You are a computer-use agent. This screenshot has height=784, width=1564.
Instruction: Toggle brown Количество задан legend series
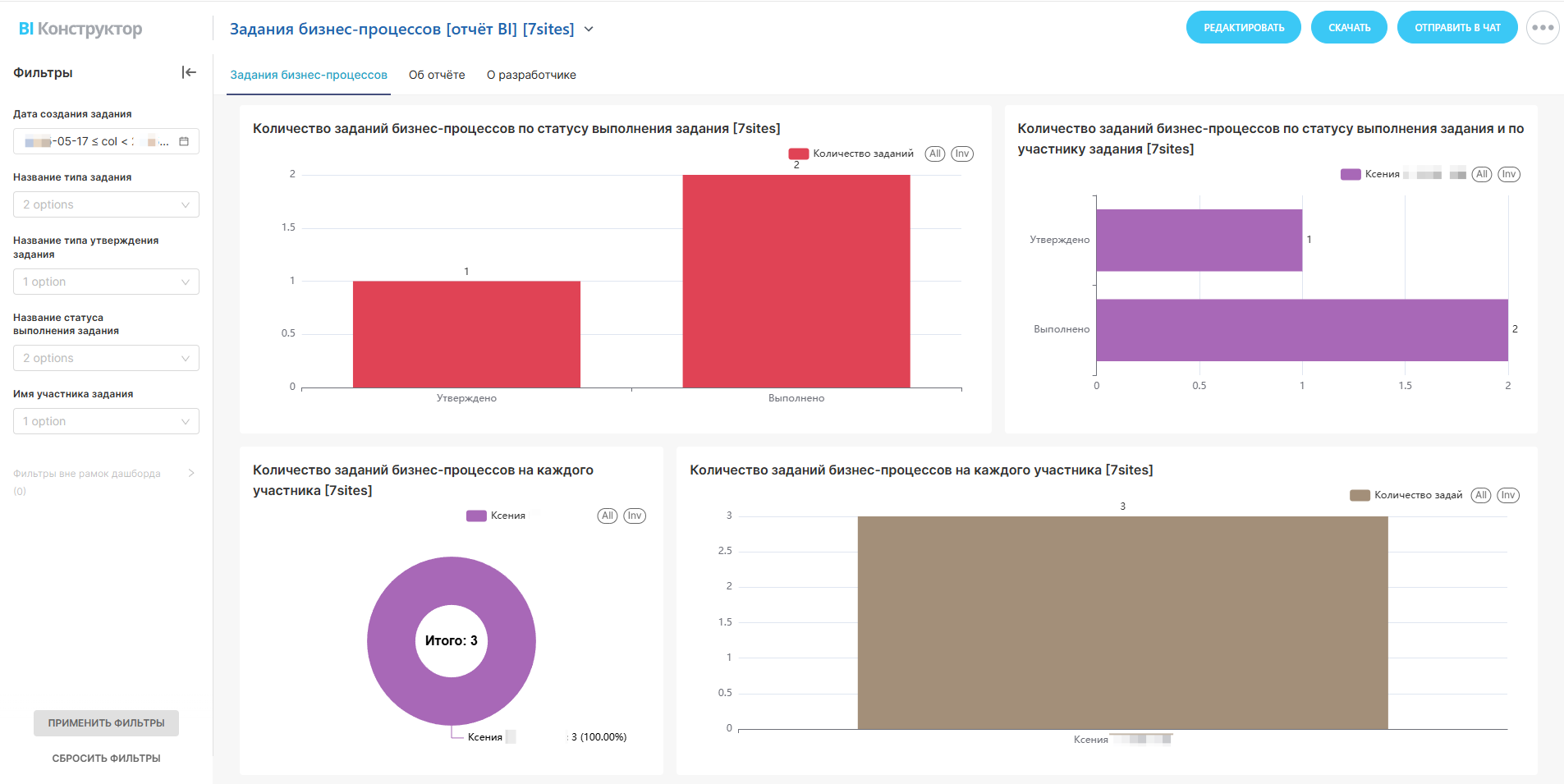(x=1407, y=495)
